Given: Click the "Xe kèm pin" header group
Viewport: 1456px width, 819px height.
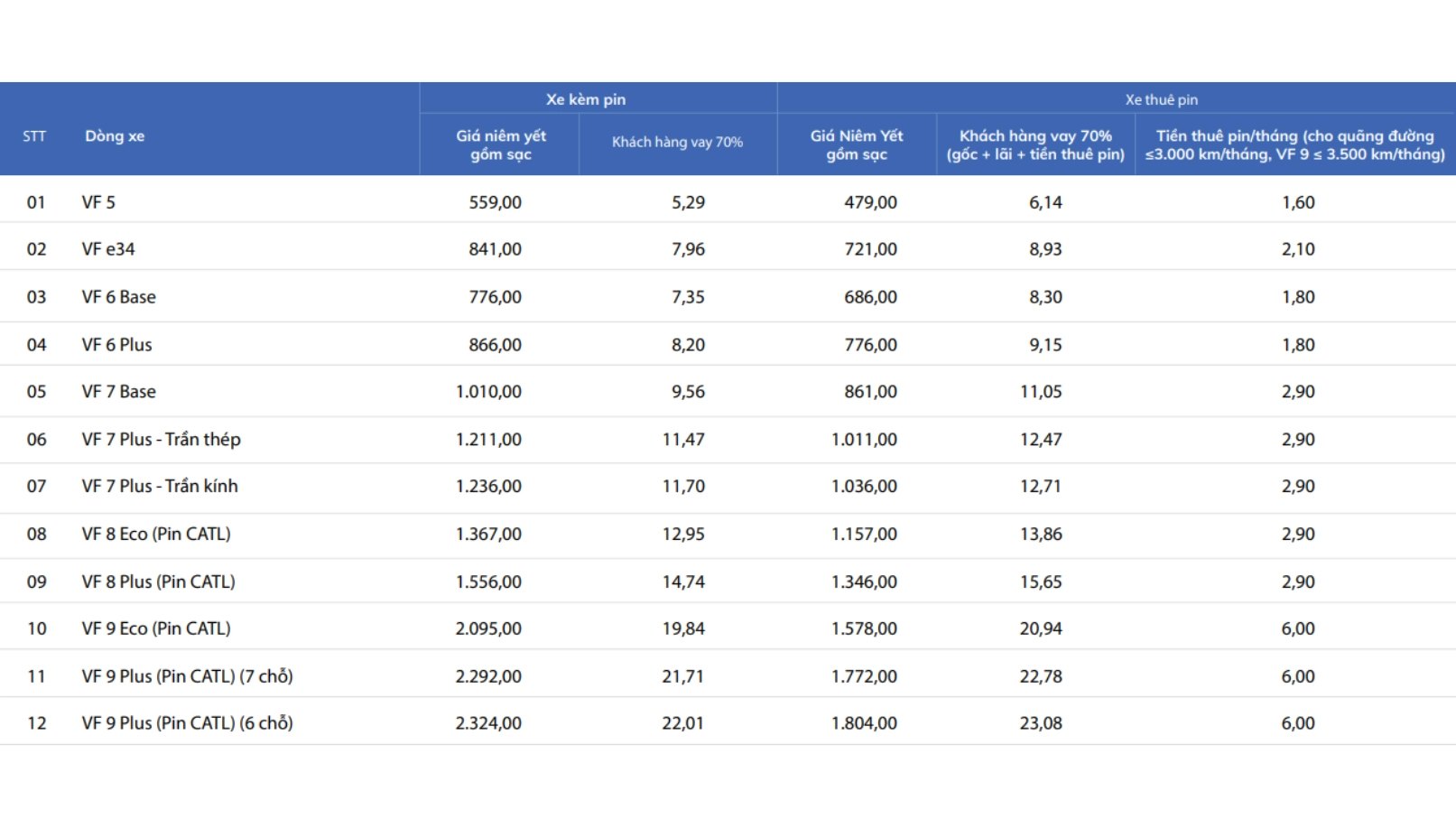Looking at the screenshot, I should [585, 99].
